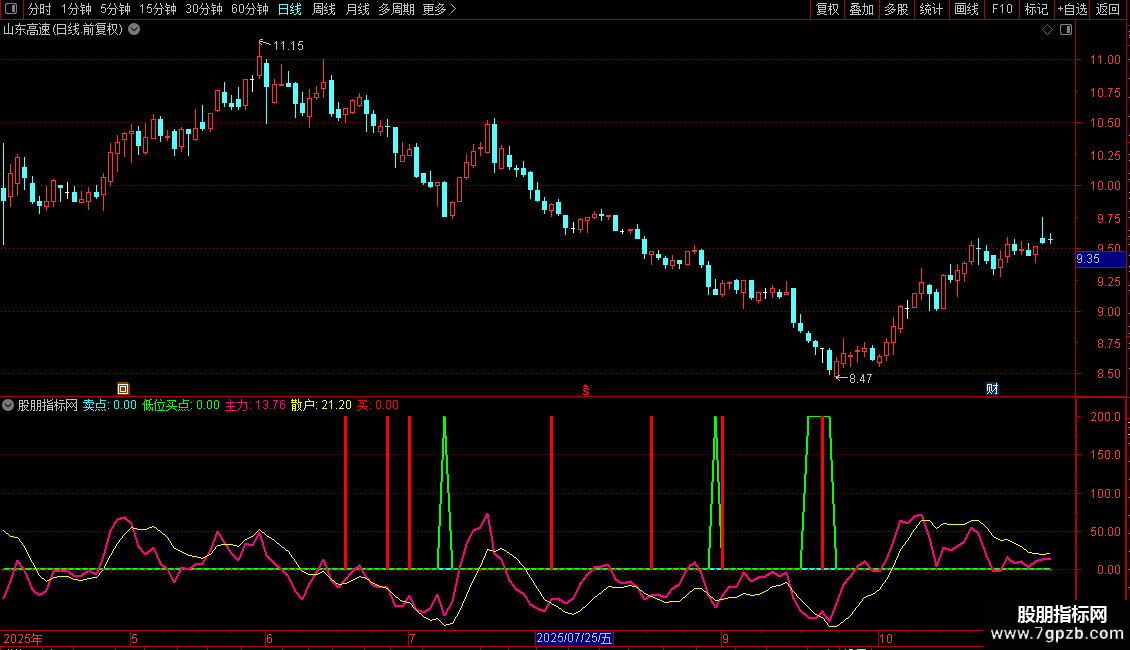
Task: Toggle 复权 price adjustment
Action: tap(827, 9)
